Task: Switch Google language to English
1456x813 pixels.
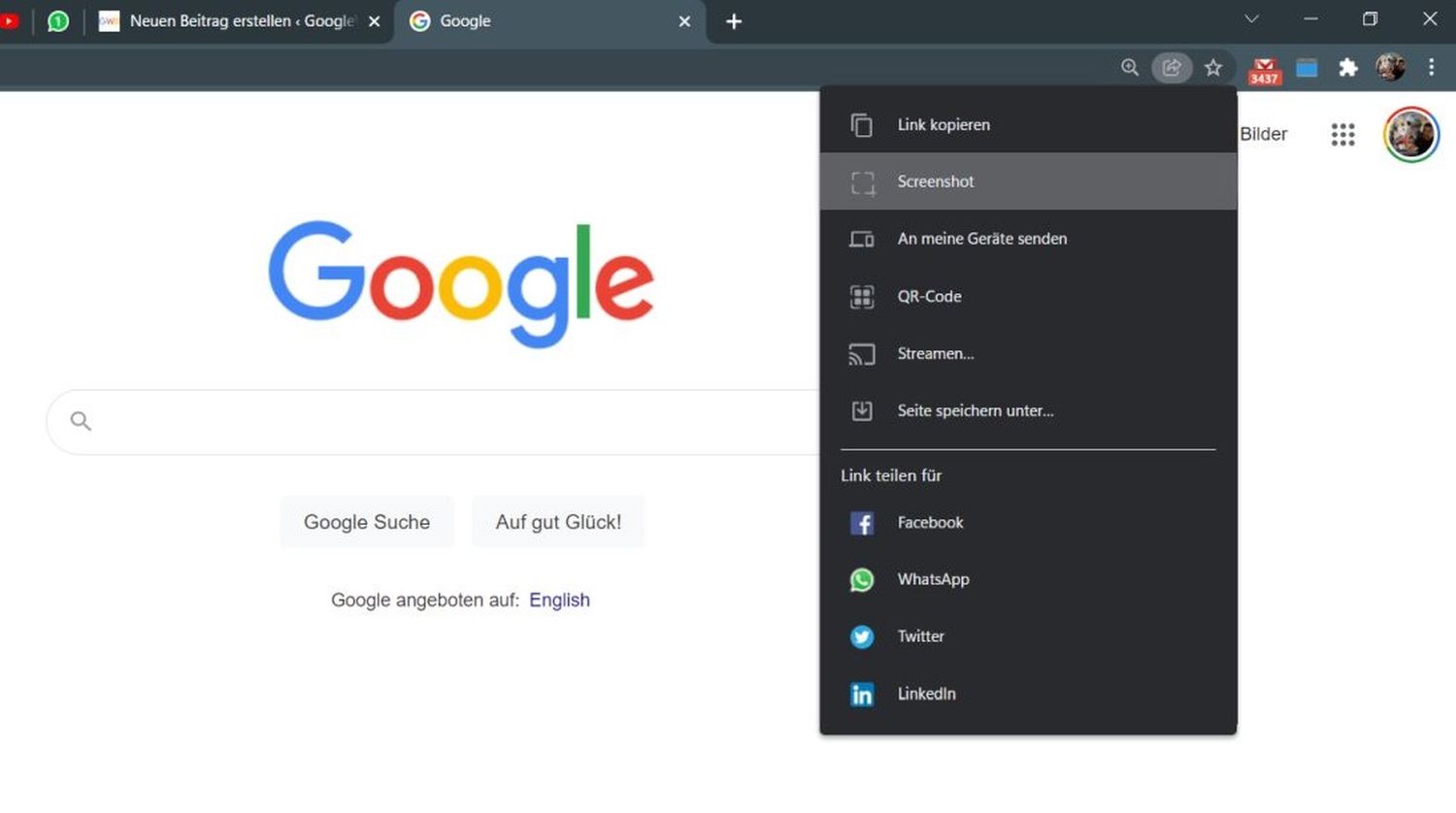Action: (x=559, y=600)
